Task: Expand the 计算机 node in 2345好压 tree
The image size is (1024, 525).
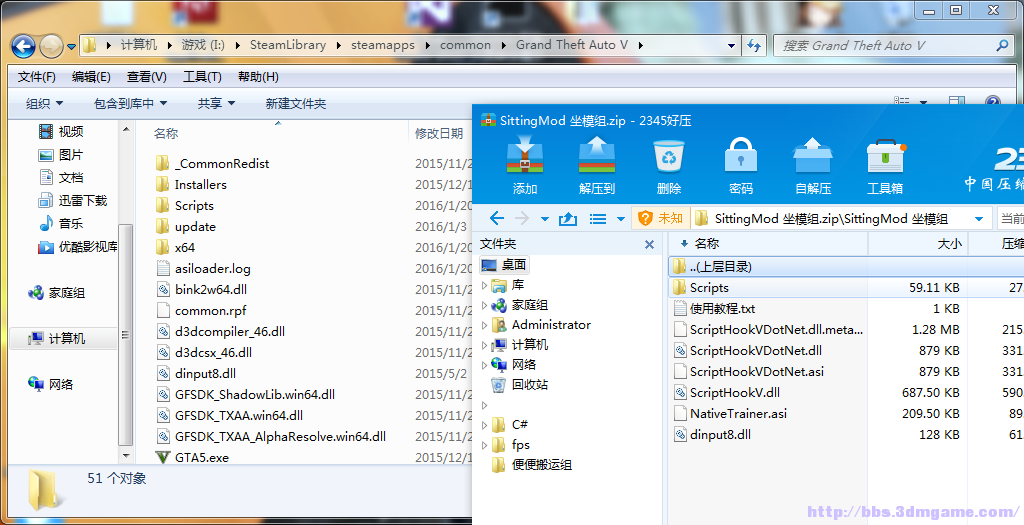Action: coord(484,345)
